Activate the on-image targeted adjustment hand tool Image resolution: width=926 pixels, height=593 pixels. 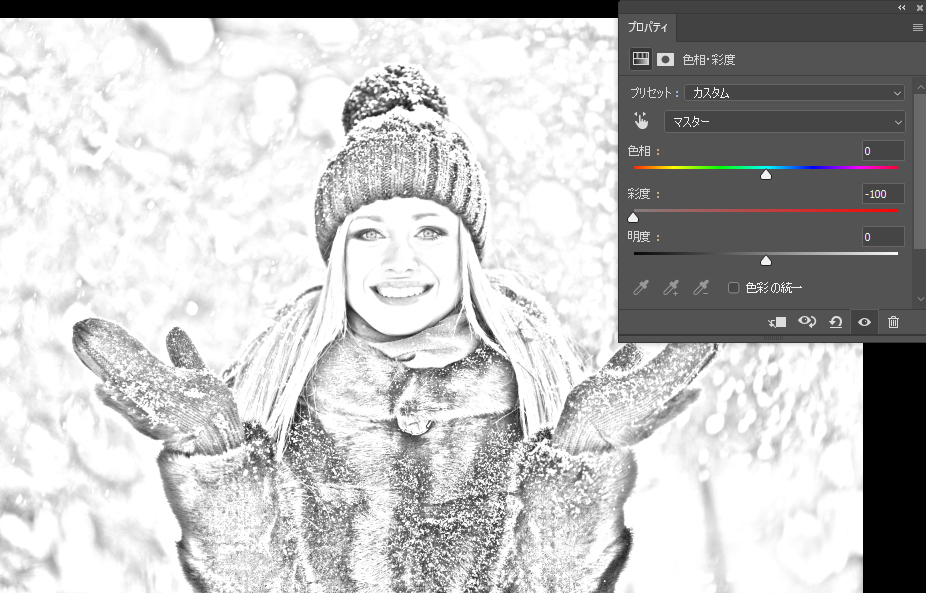[x=641, y=121]
